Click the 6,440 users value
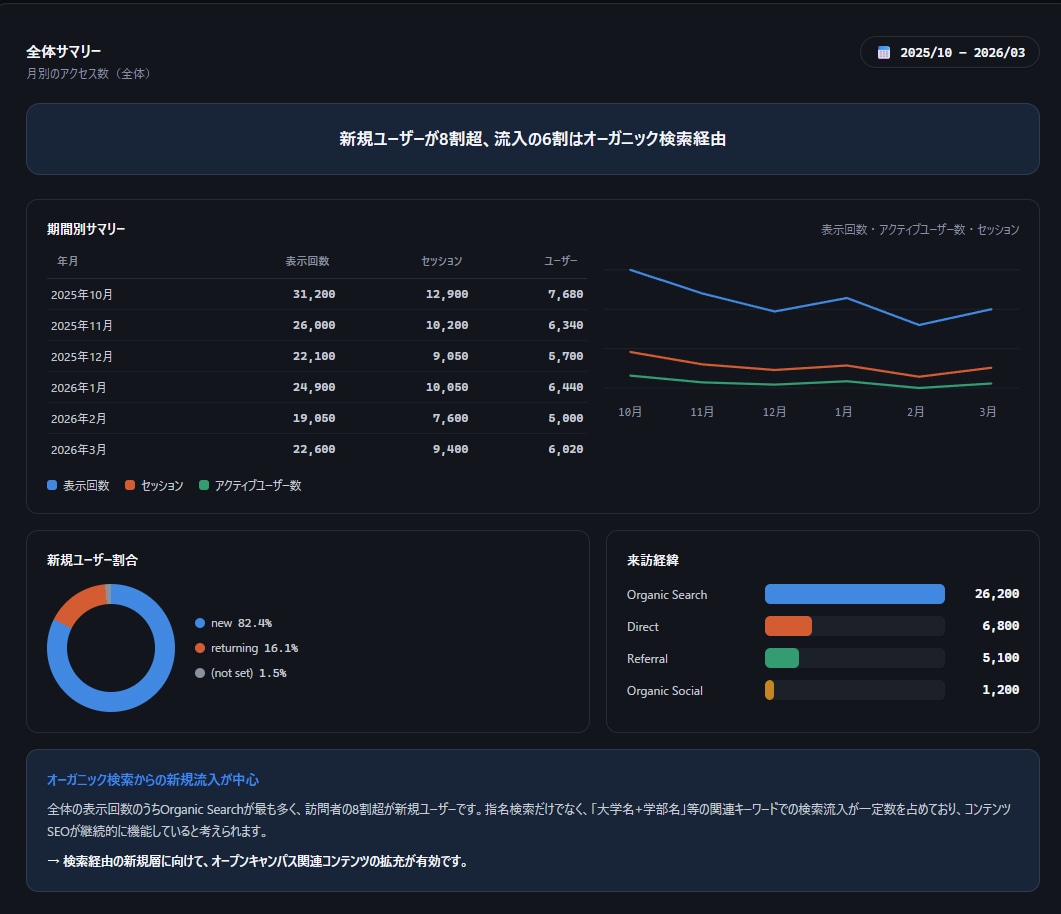1061x914 pixels. (566, 388)
